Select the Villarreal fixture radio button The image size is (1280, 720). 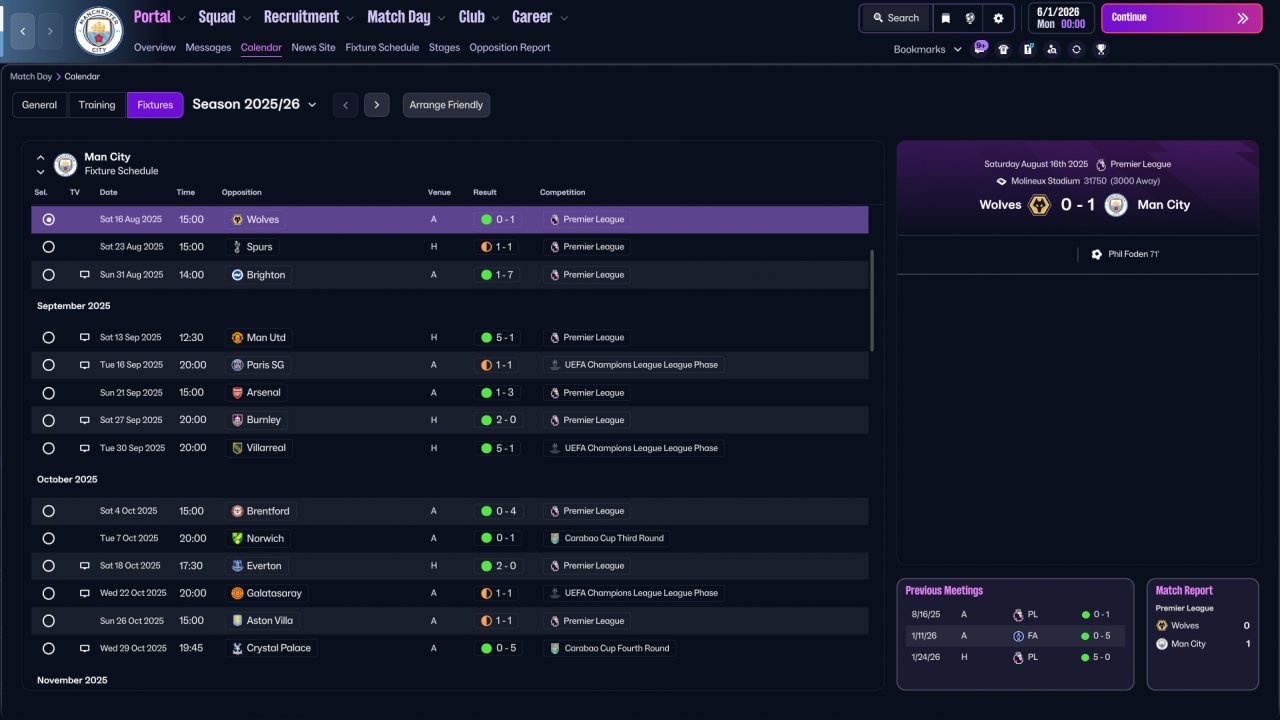48,448
